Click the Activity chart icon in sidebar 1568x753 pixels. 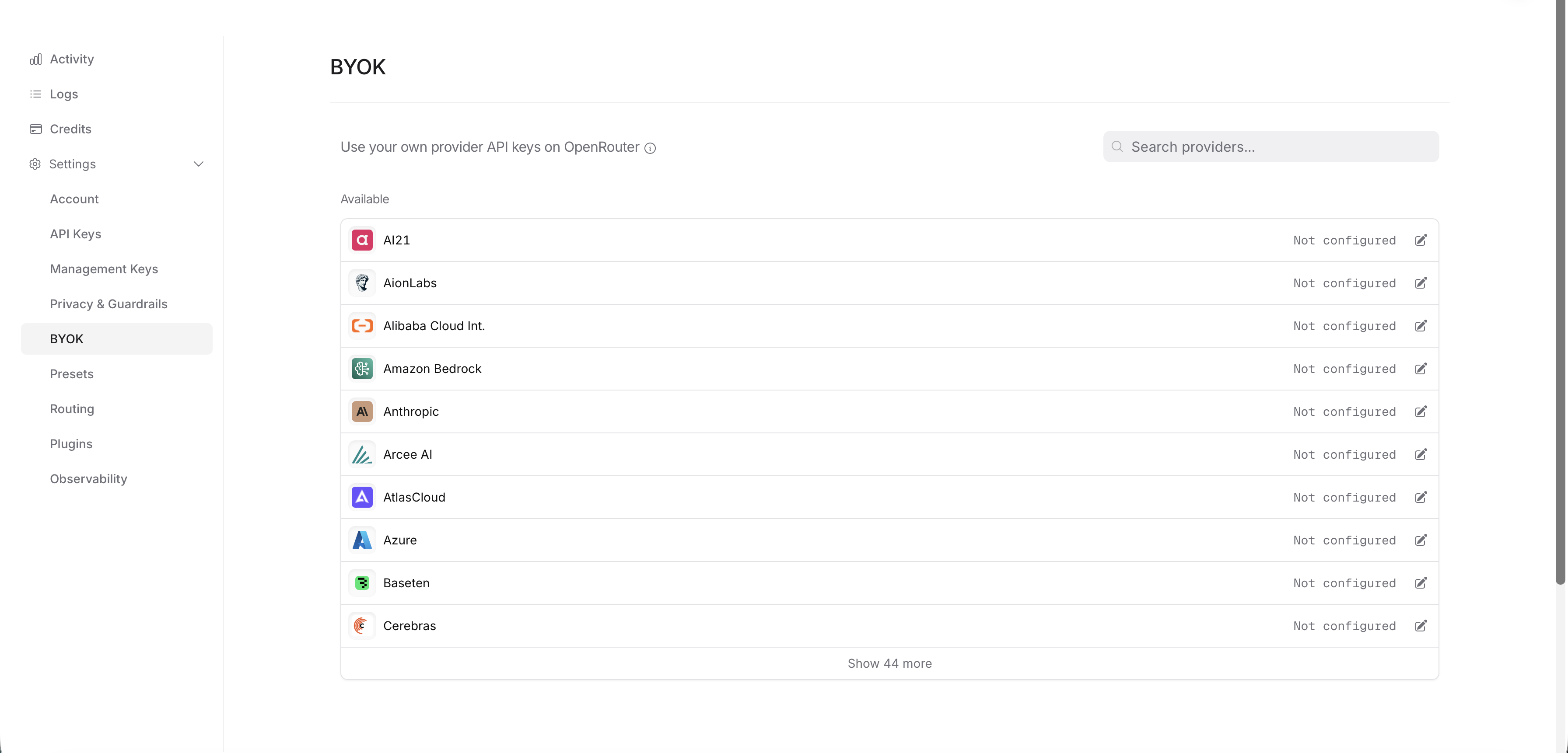(x=36, y=59)
